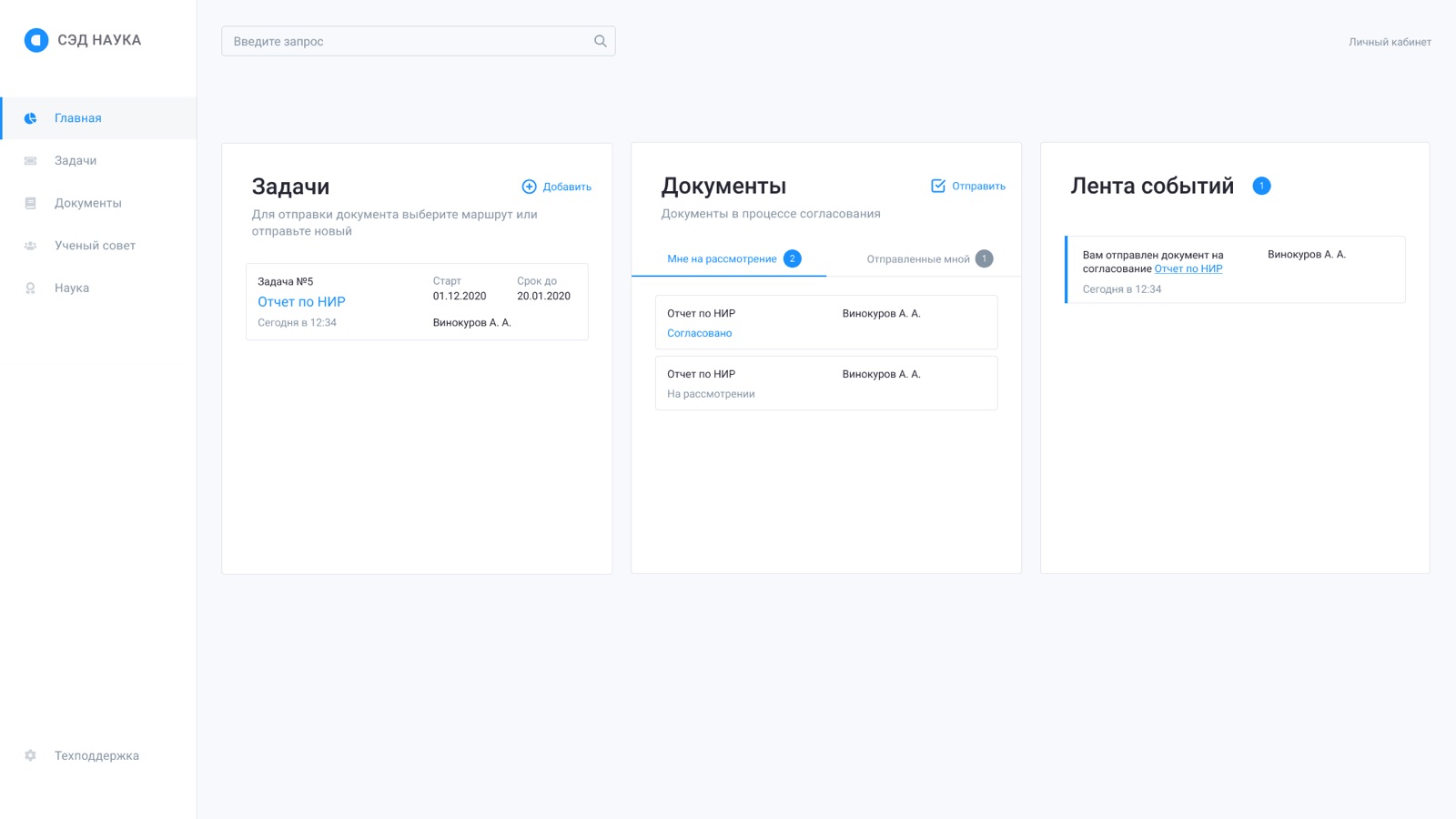Click the На рассмотрении status text
The height and width of the screenshot is (819, 1456).
pos(711,394)
